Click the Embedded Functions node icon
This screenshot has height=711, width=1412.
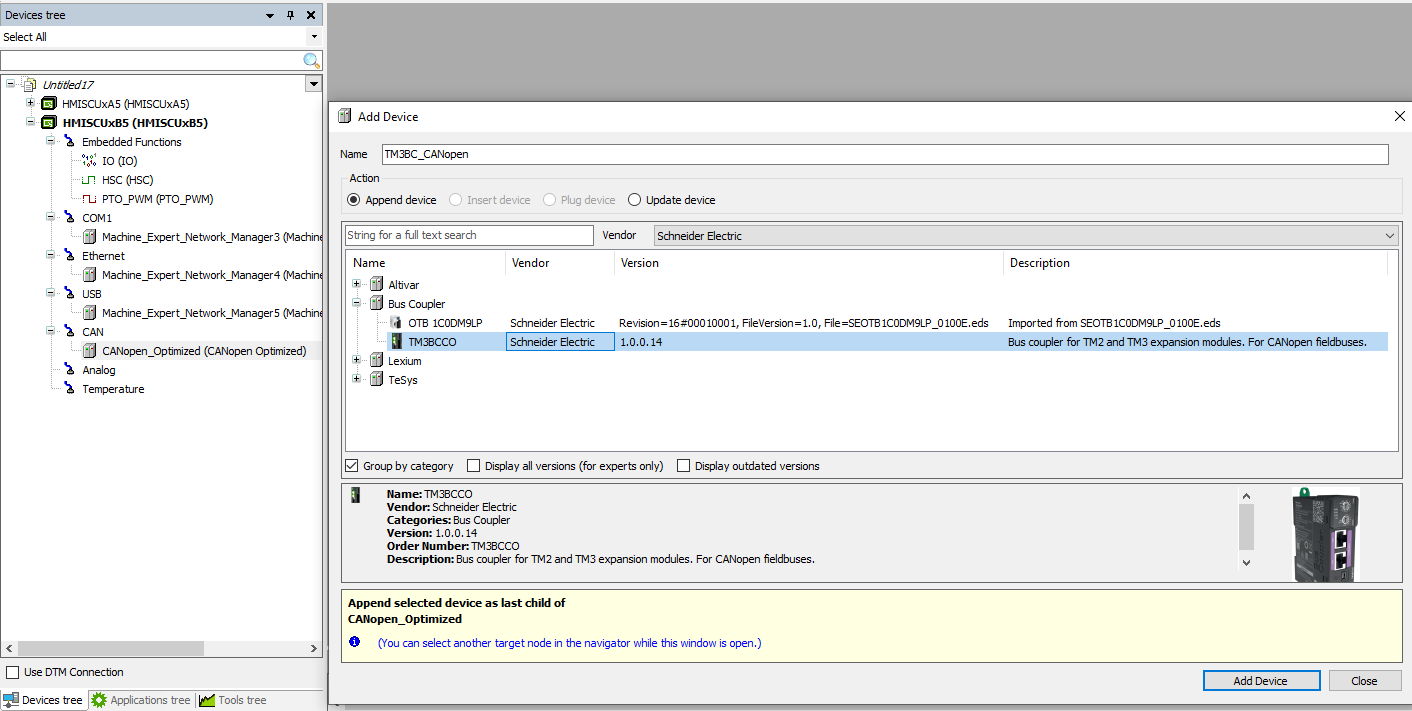pos(69,142)
